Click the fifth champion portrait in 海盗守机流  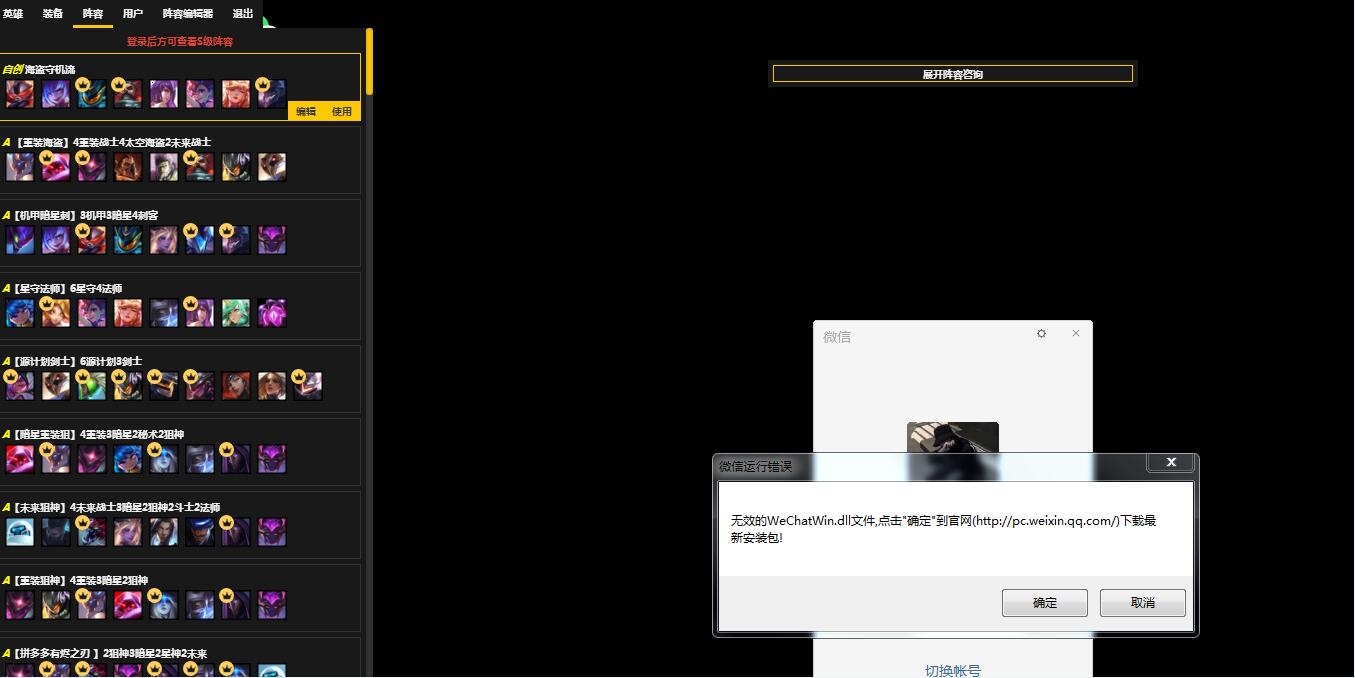point(164,94)
